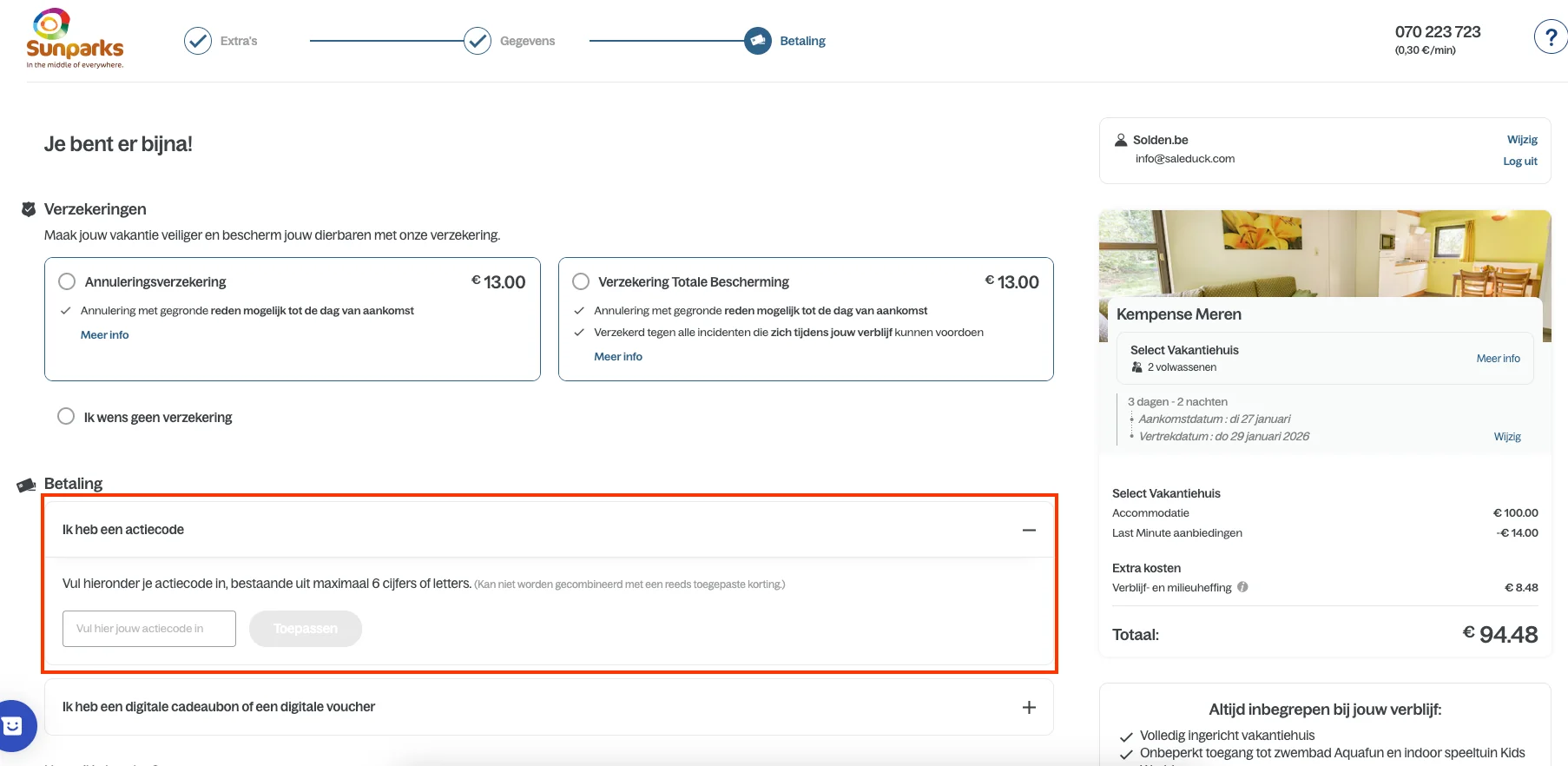The width and height of the screenshot is (1568, 766).
Task: Click the Gegevens step checkmark icon
Action: click(478, 41)
